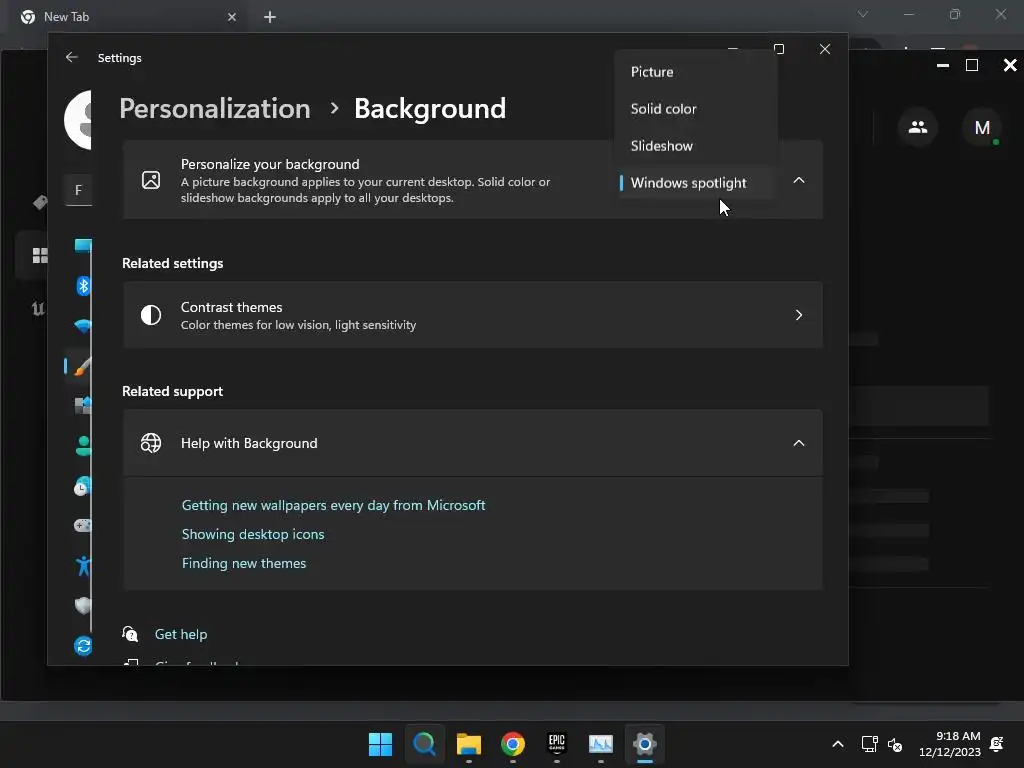Open Network & internet Wi-Fi sidebar icon
Viewport: 1024px width, 768px height.
83,325
